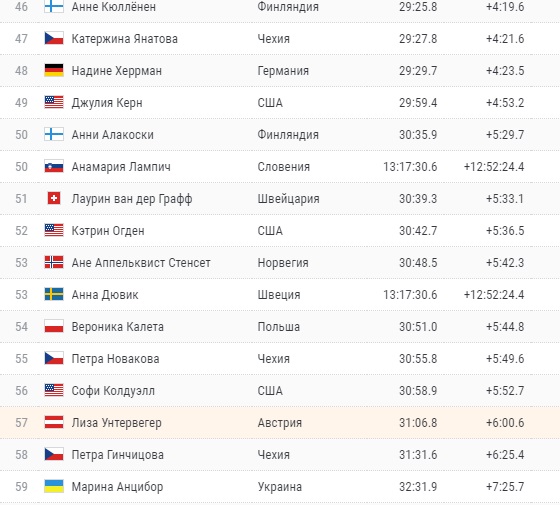Open athlete Анни Алакоски's name
This screenshot has height=505, width=560.
tap(112, 135)
